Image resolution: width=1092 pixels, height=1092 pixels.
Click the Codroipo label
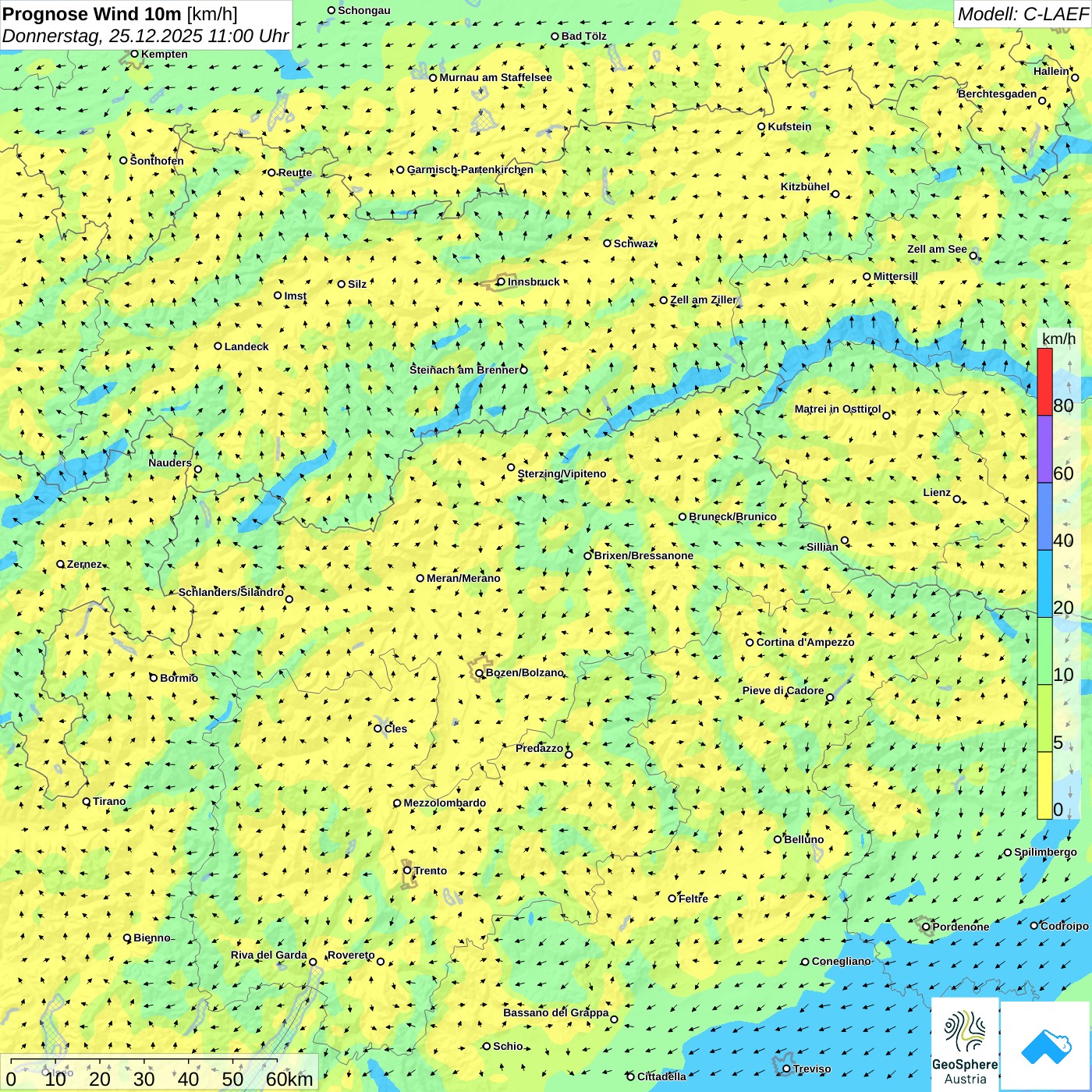(x=1065, y=926)
